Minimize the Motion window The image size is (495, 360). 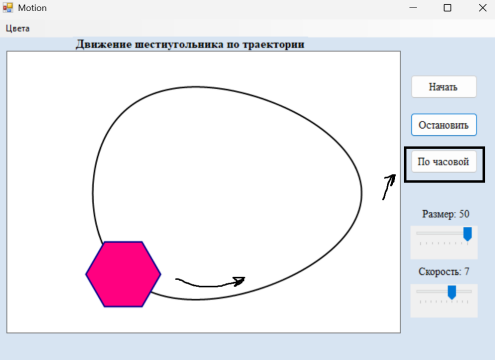point(413,7)
